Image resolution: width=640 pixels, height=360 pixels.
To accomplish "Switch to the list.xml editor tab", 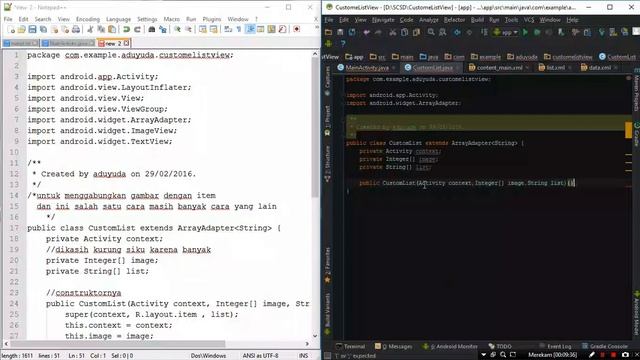I will point(555,68).
